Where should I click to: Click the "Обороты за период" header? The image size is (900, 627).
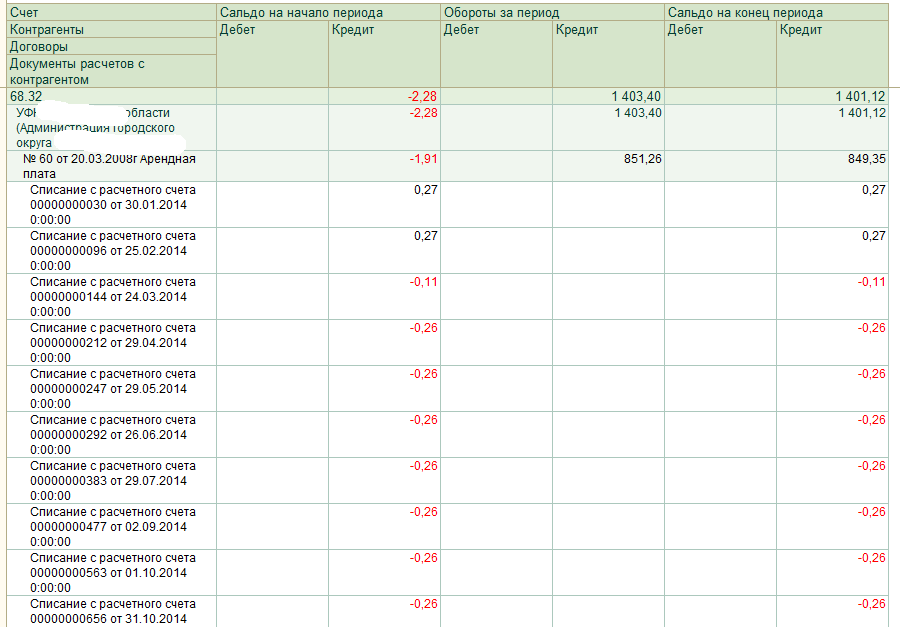pos(501,12)
